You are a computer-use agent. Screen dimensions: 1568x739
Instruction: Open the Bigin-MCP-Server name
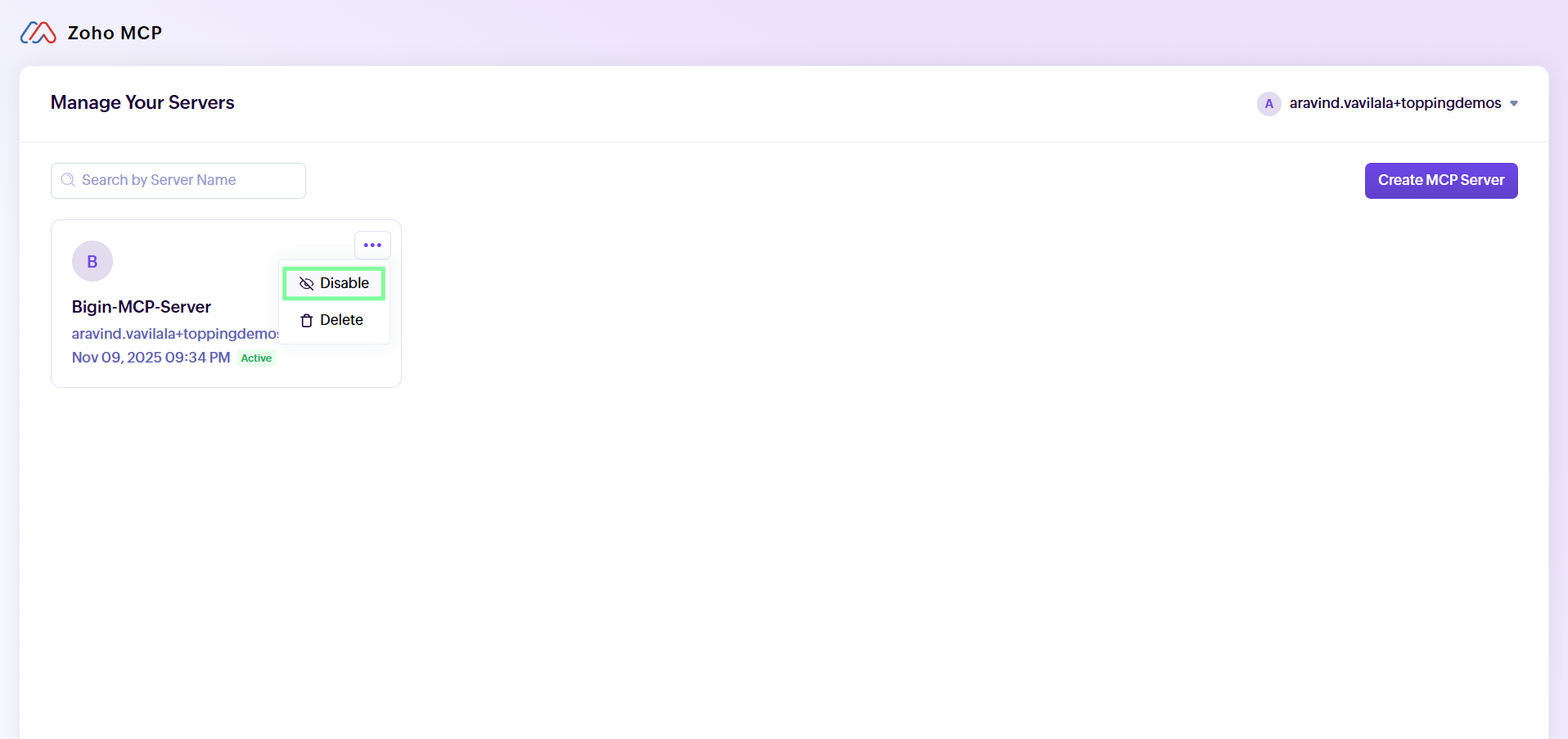click(142, 307)
